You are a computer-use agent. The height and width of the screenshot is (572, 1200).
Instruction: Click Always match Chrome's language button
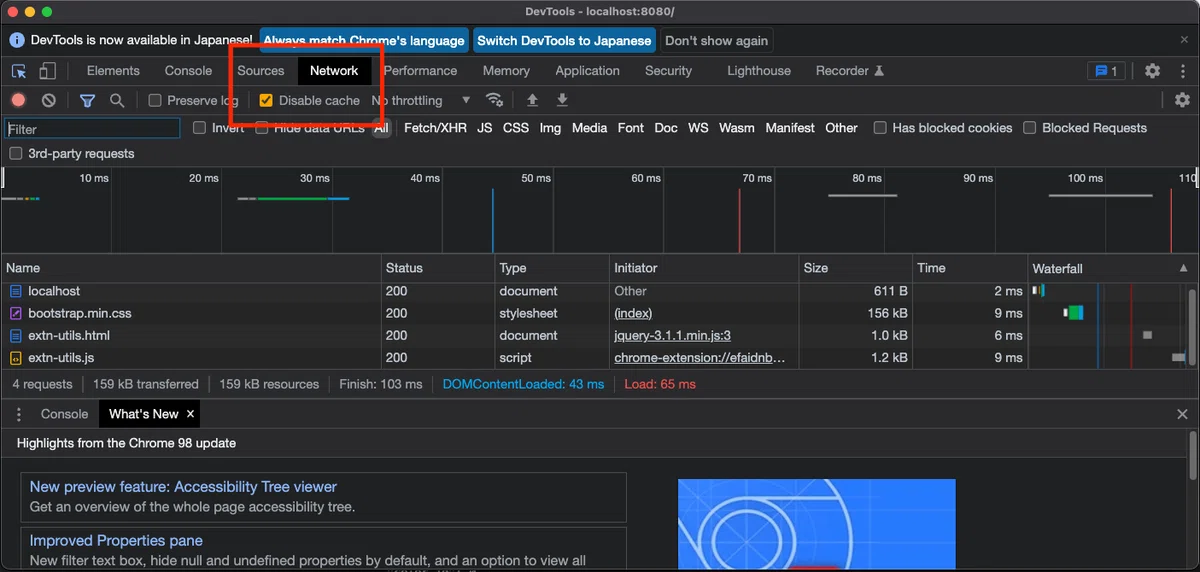click(x=364, y=41)
